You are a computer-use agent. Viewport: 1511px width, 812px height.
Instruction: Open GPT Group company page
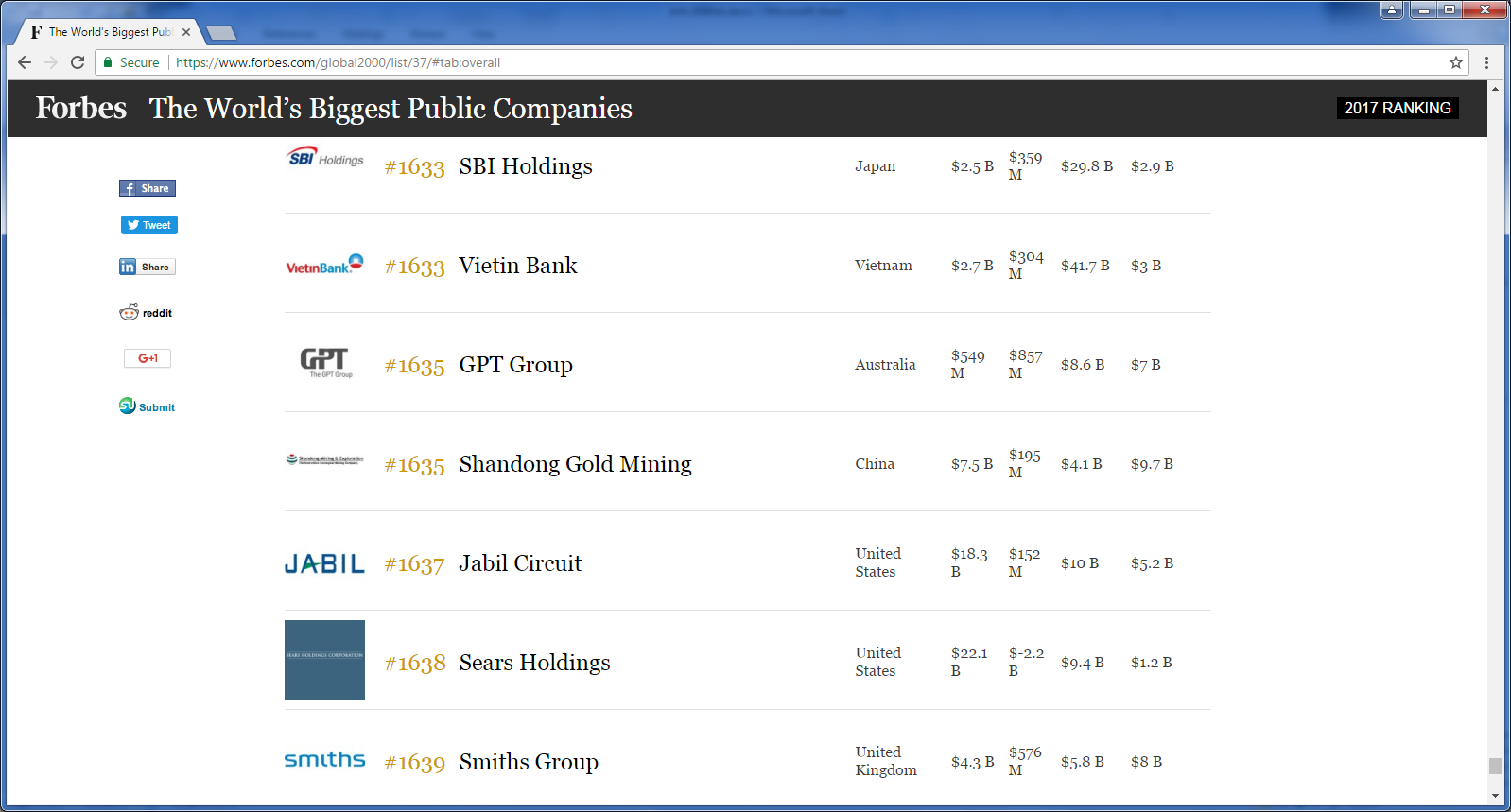coord(516,365)
